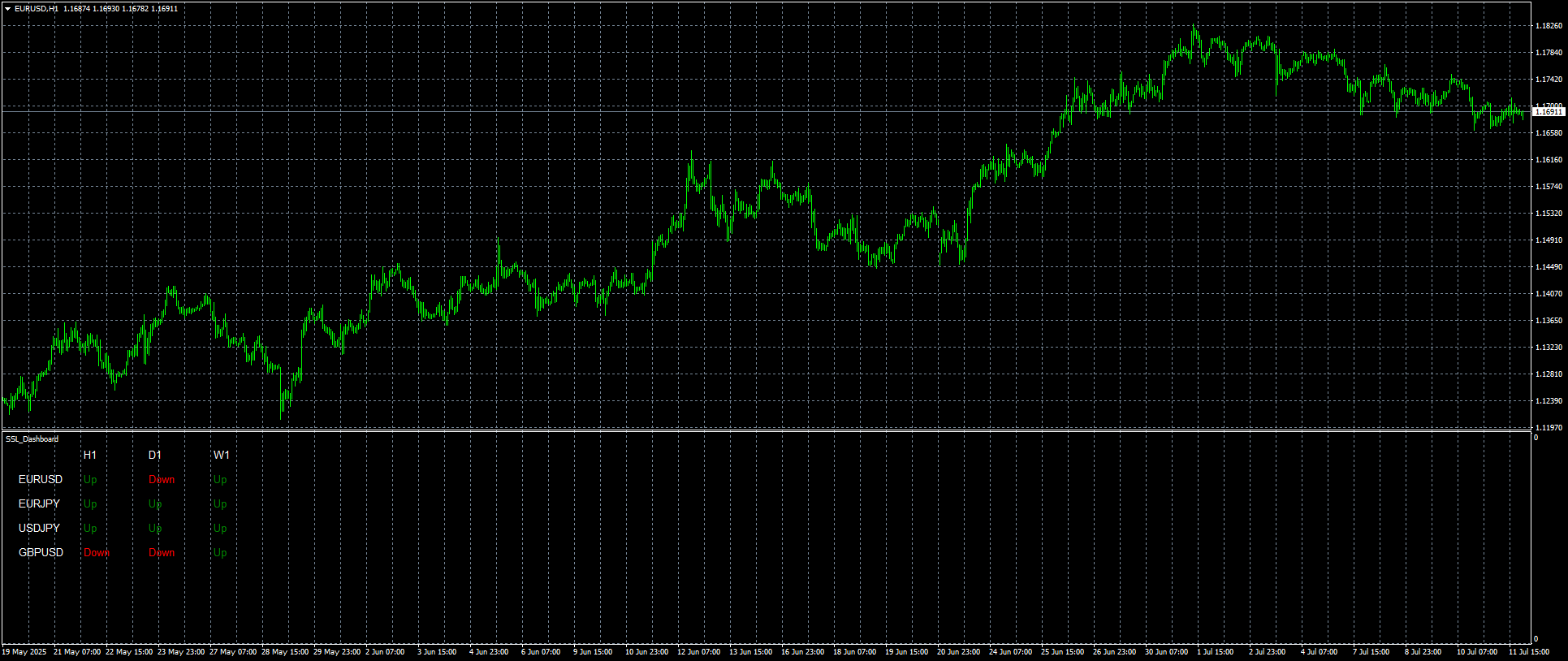Click EURJPY D1 'Up' signal cell
The height and width of the screenshot is (661, 1568).
coord(155,504)
